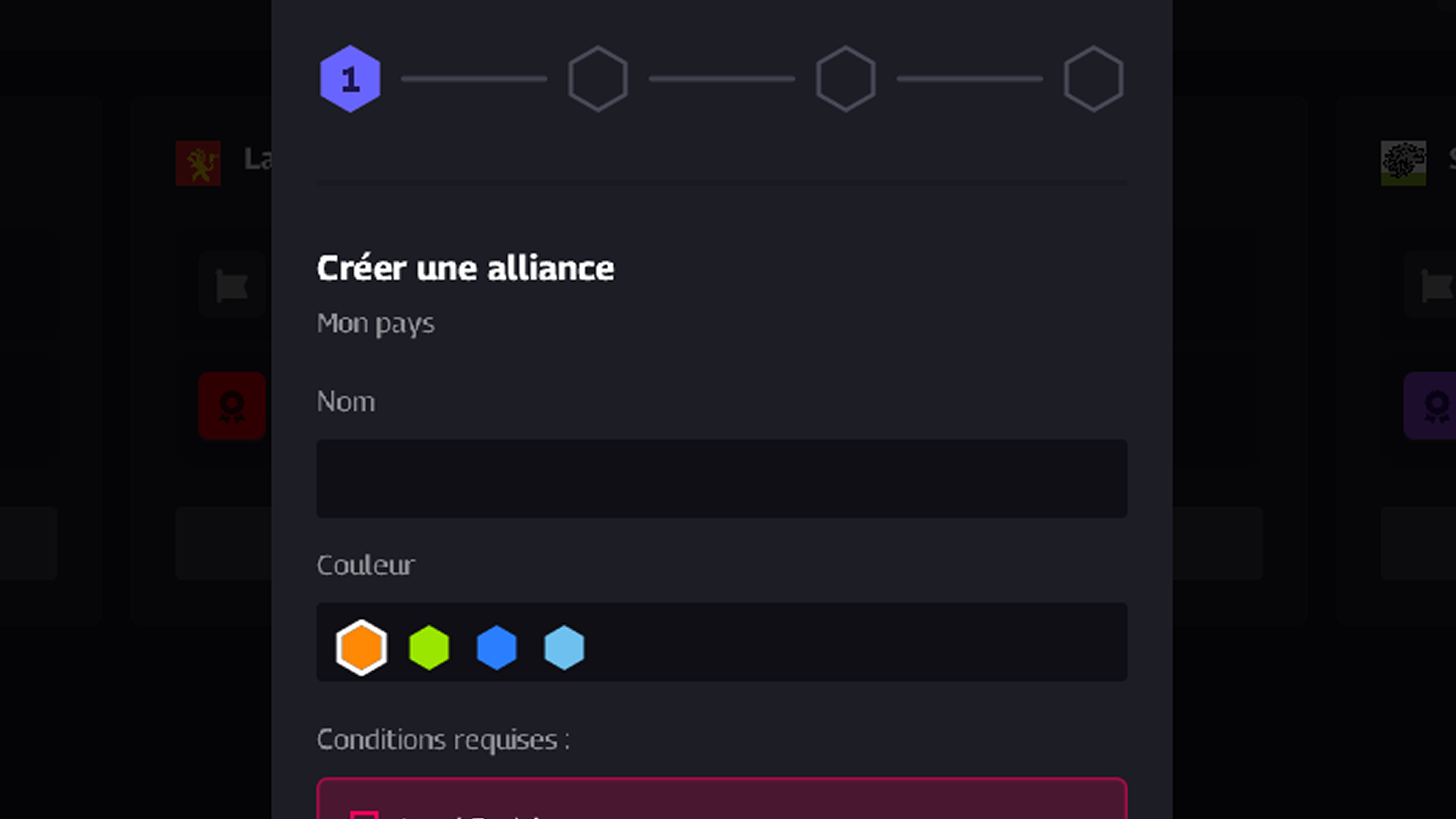This screenshot has width=1456, height=819.
Task: Click inside the Nom input field
Action: point(721,479)
